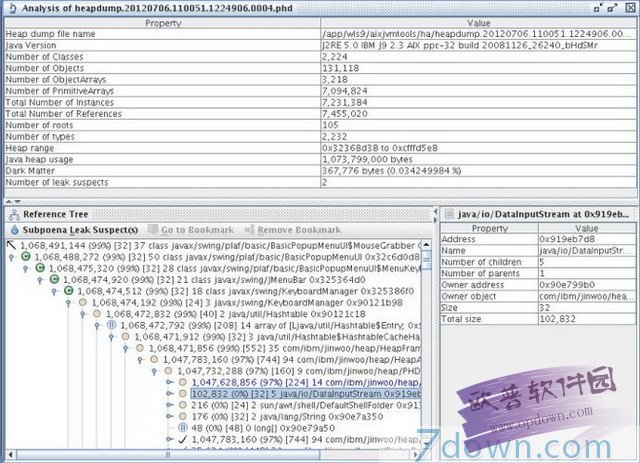Viewport: 640px width, 463px height.
Task: Expand the 1,047,628,856 heap tree node
Action: 169,383
